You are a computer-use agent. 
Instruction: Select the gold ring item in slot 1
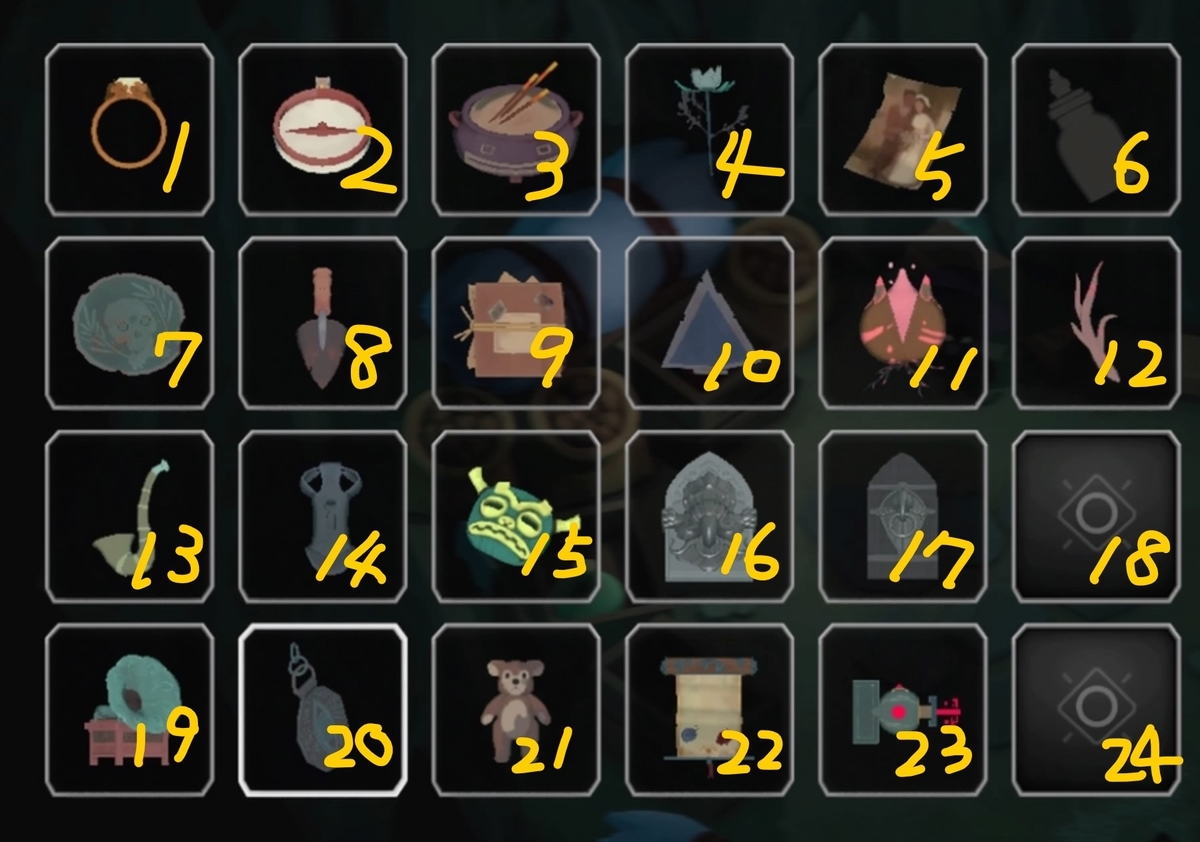(x=130, y=129)
